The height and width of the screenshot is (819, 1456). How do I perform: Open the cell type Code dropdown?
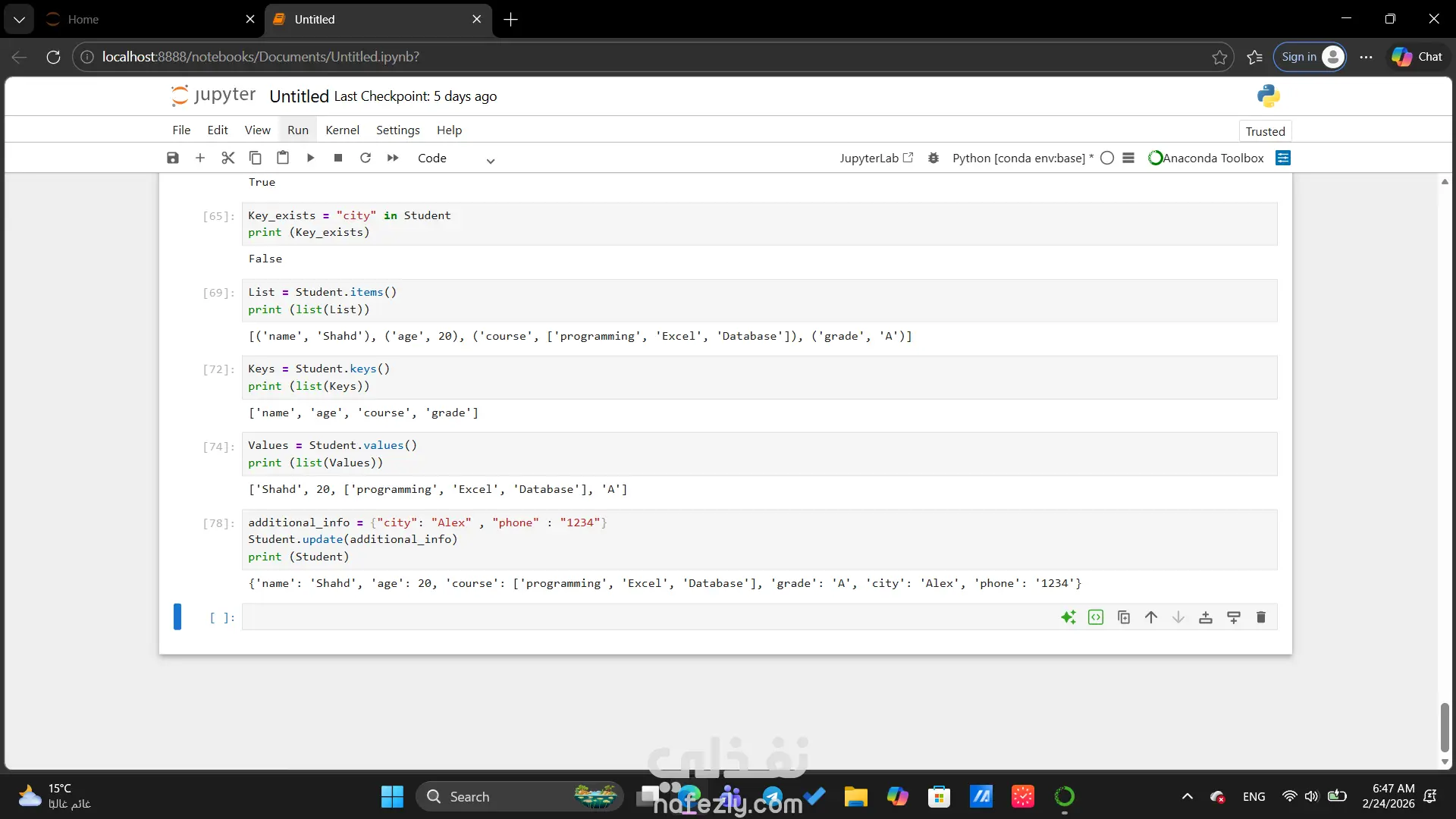pos(456,158)
